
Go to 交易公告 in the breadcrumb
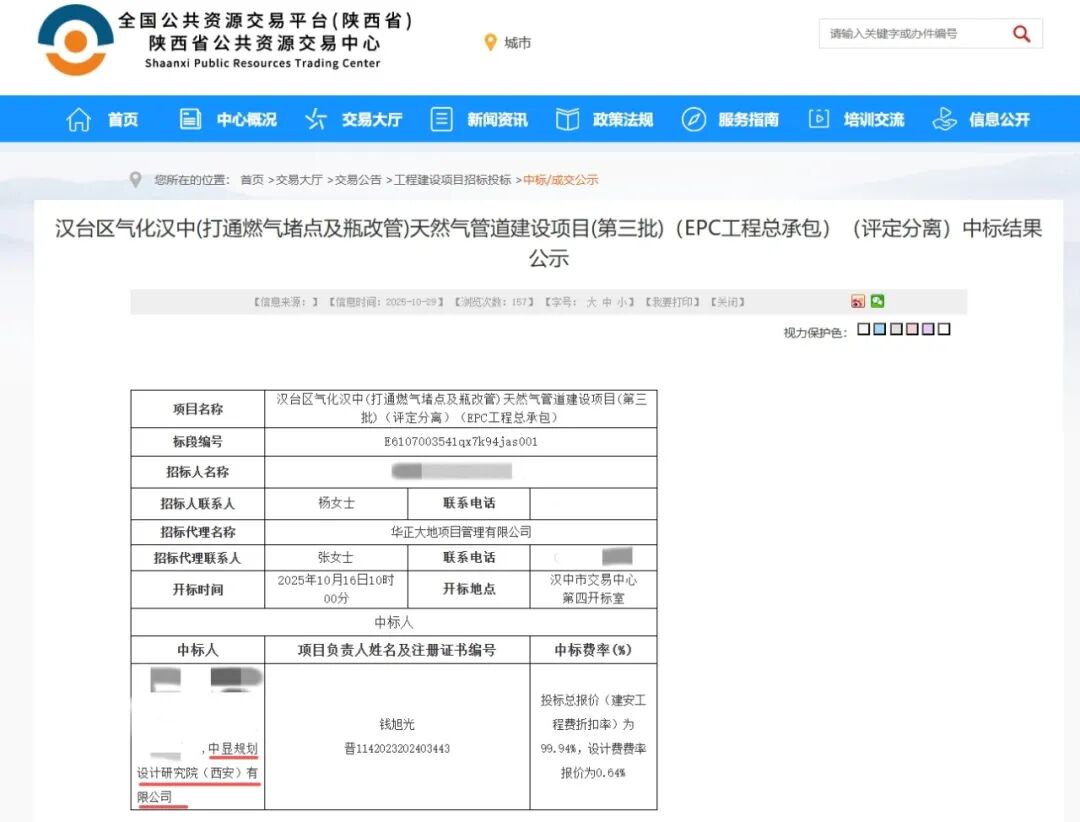pos(358,180)
